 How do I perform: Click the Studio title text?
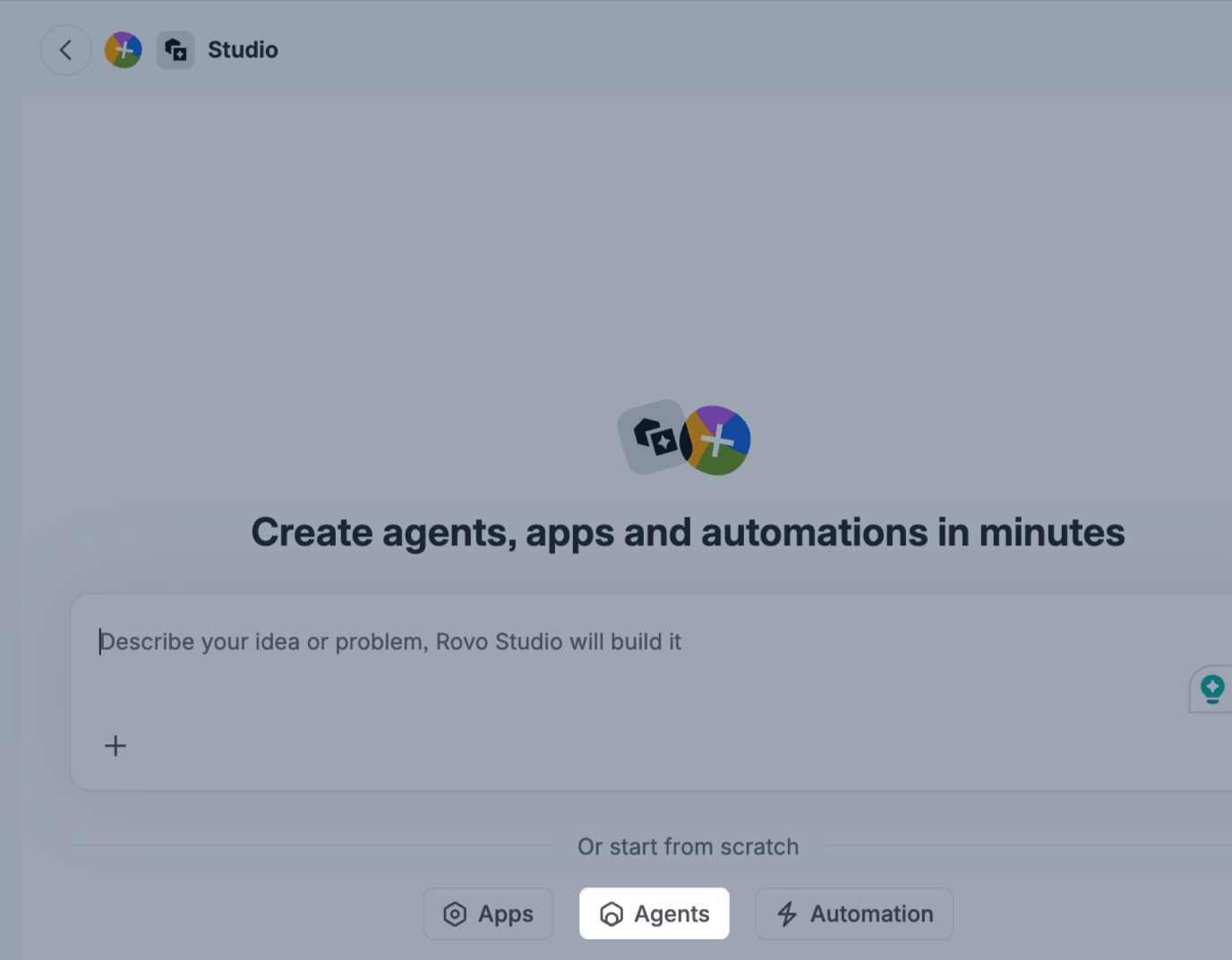pos(243,50)
